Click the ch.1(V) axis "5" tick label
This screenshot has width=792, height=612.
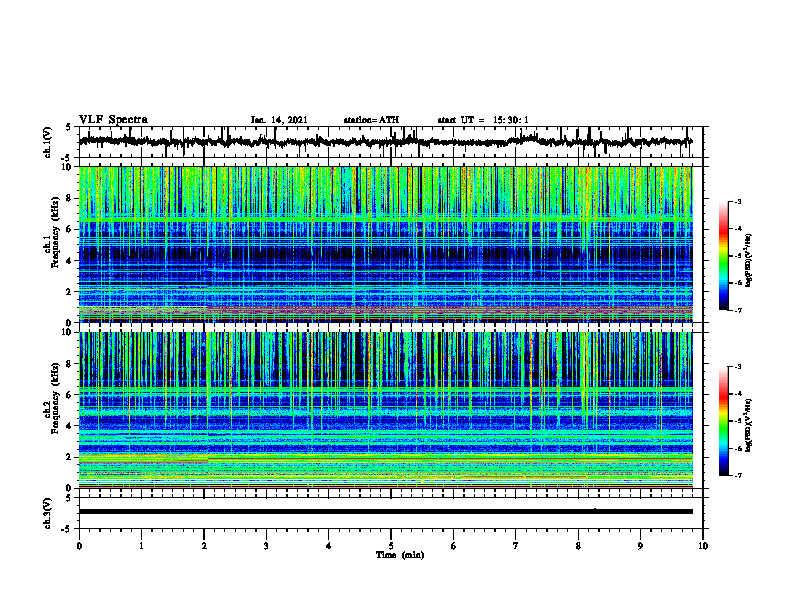(x=68, y=128)
